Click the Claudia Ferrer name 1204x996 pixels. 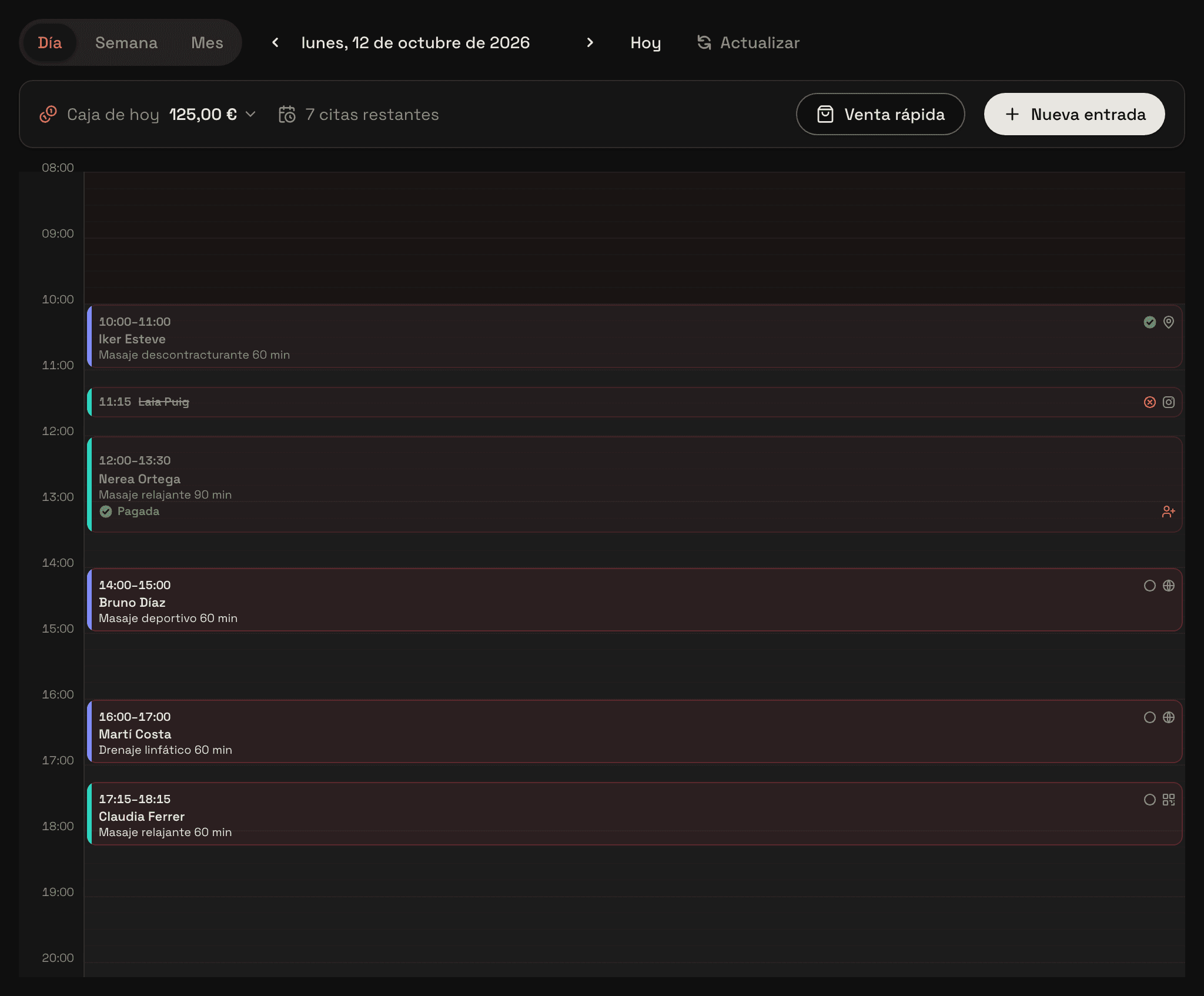142,817
